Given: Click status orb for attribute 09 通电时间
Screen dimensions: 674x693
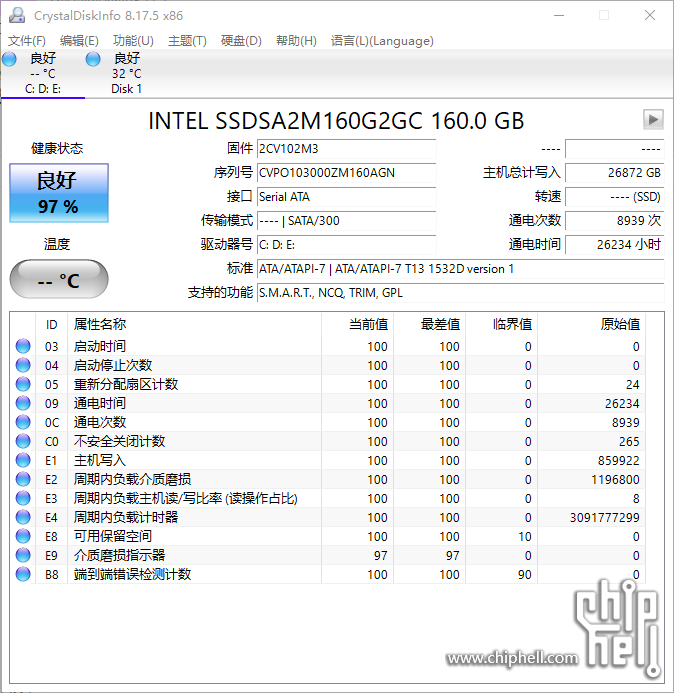Looking at the screenshot, I should point(23,404).
